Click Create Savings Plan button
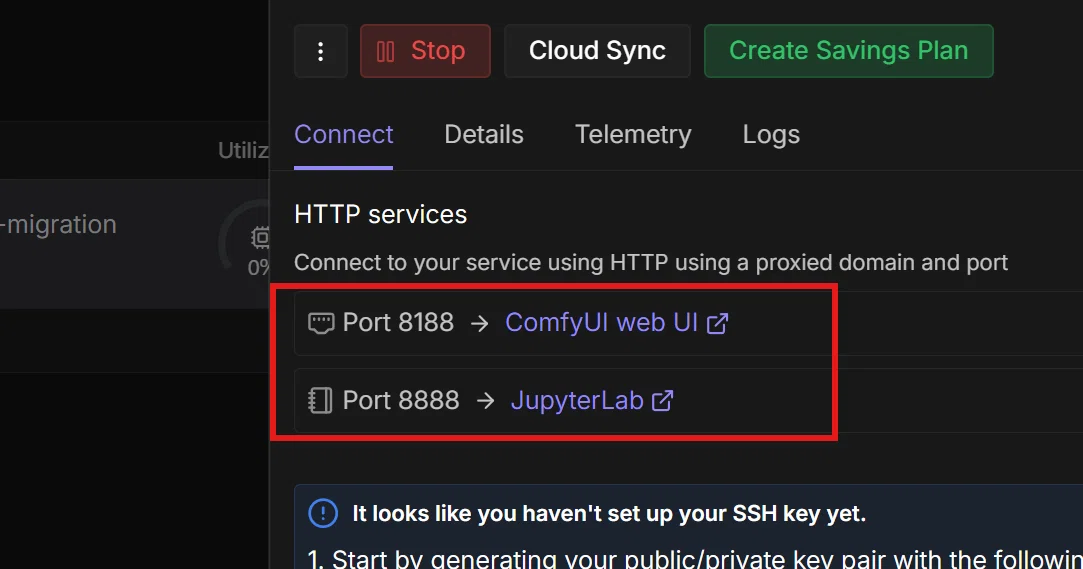 pos(848,51)
